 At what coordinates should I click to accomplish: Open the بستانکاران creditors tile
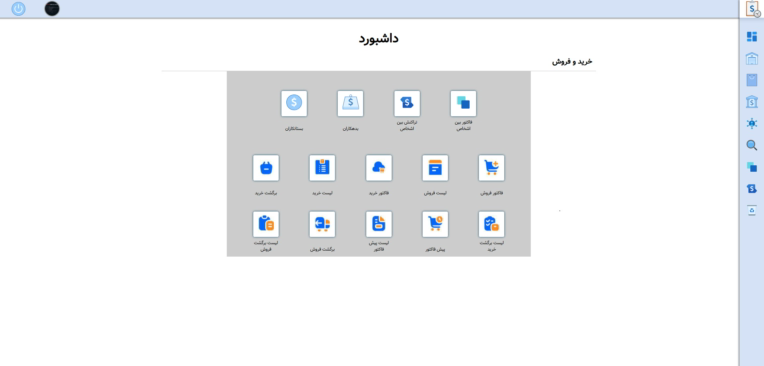pyautogui.click(x=294, y=103)
